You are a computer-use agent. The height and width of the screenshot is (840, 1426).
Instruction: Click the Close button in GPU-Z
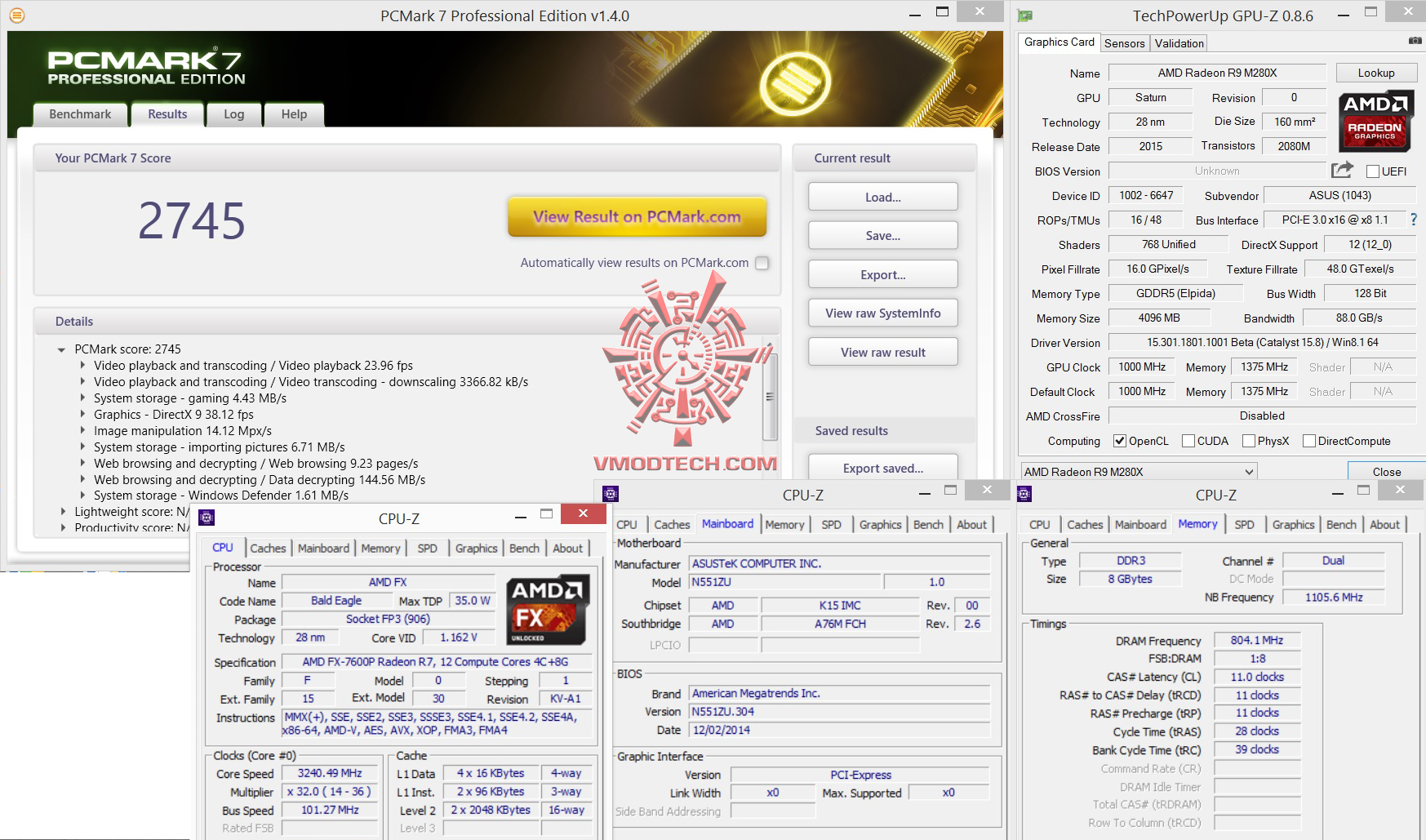[1386, 472]
